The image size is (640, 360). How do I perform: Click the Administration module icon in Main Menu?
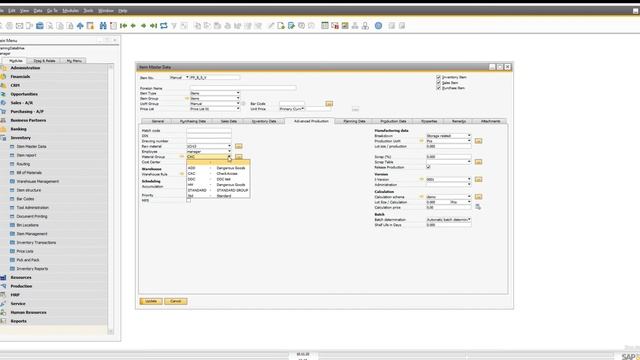pyautogui.click(x=4, y=68)
